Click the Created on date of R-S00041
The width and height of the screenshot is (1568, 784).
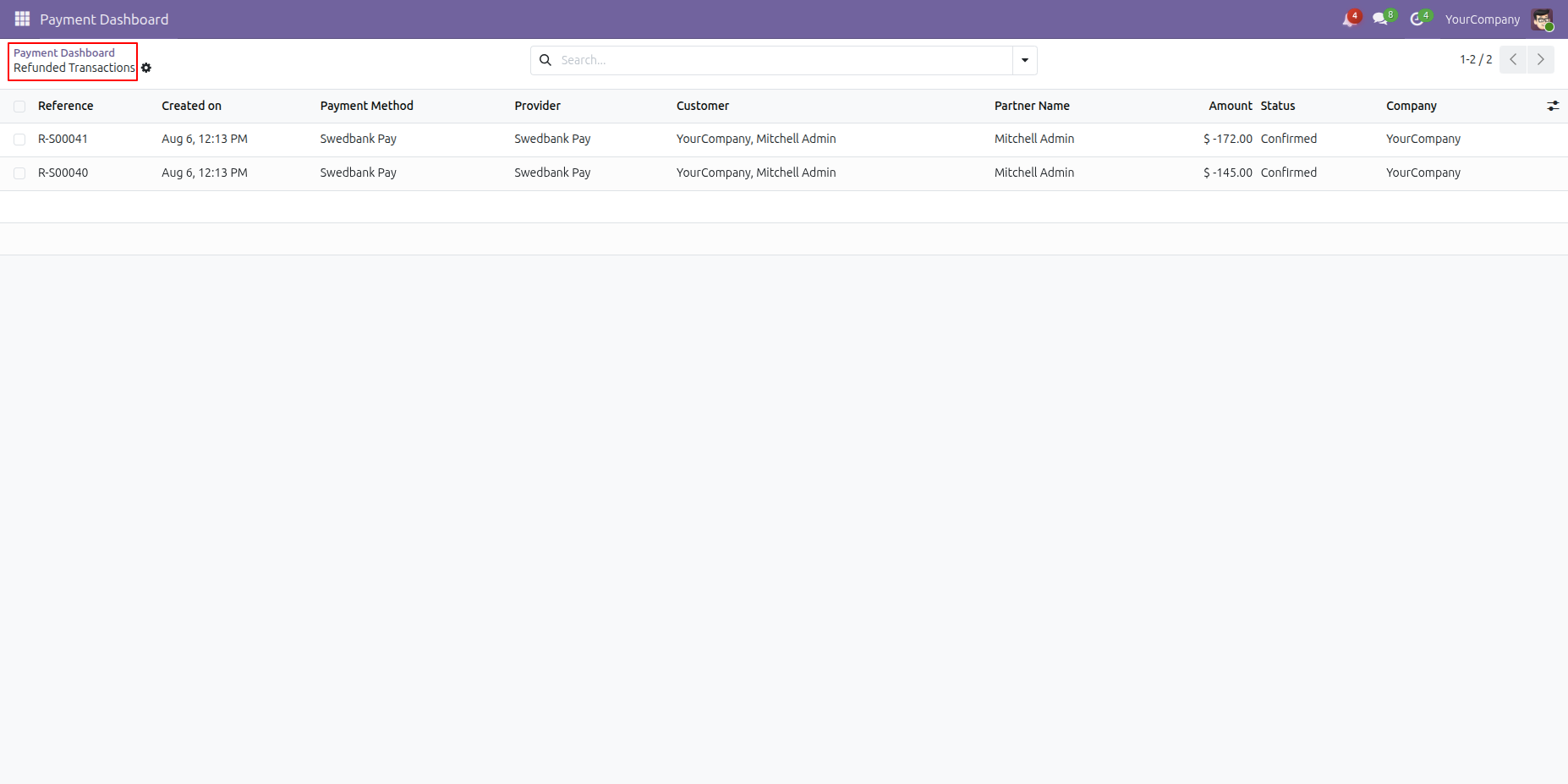205,139
